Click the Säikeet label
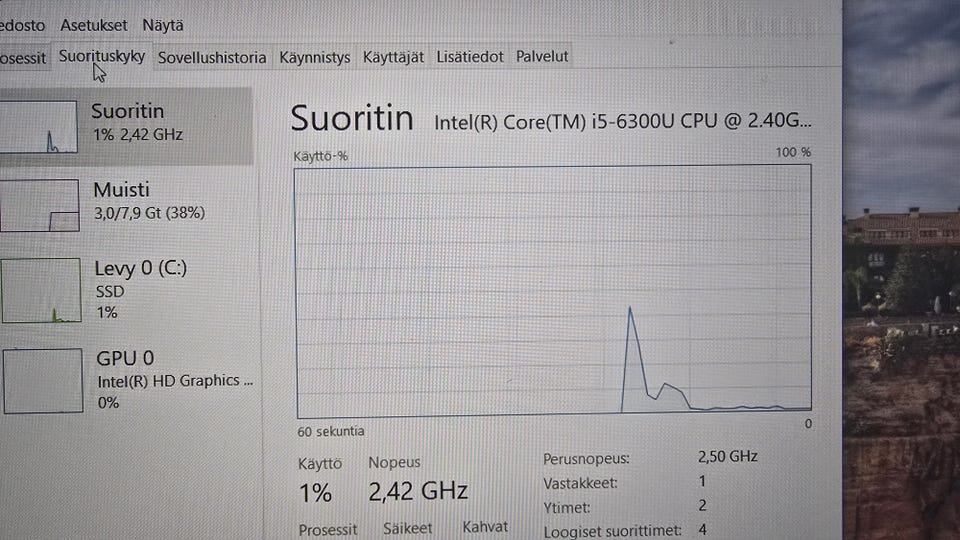Screen dimensions: 960x540 408,528
